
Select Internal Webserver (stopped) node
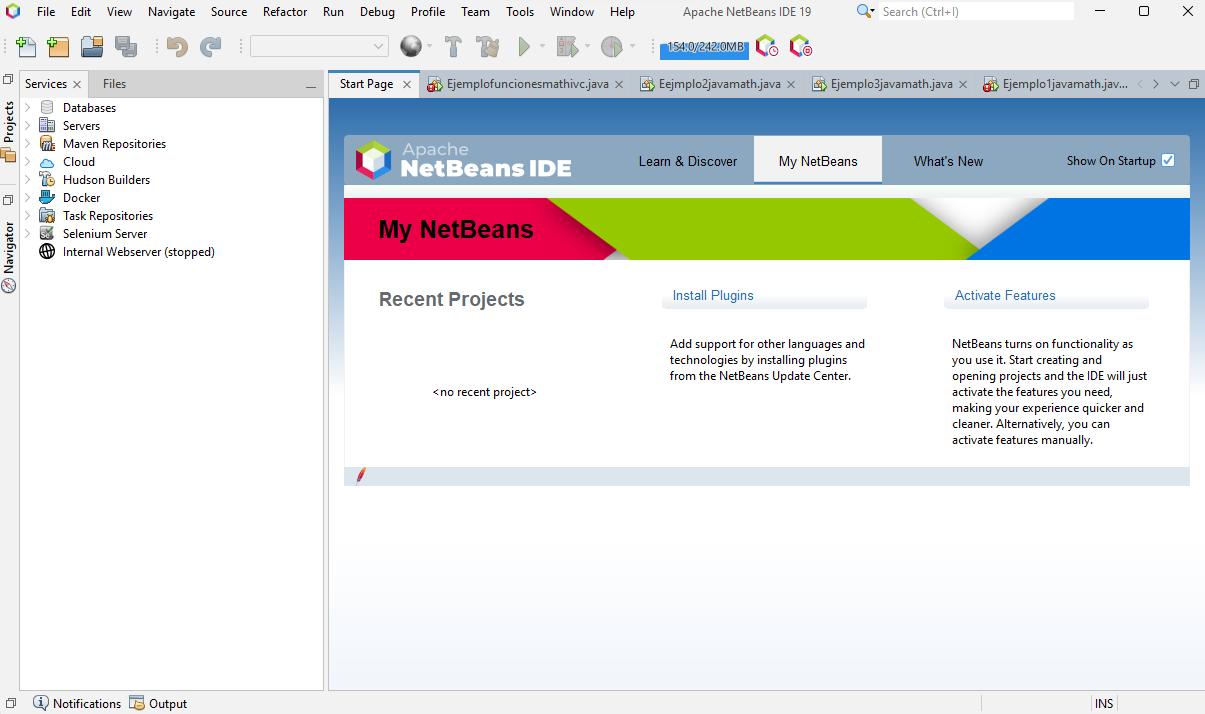[139, 252]
